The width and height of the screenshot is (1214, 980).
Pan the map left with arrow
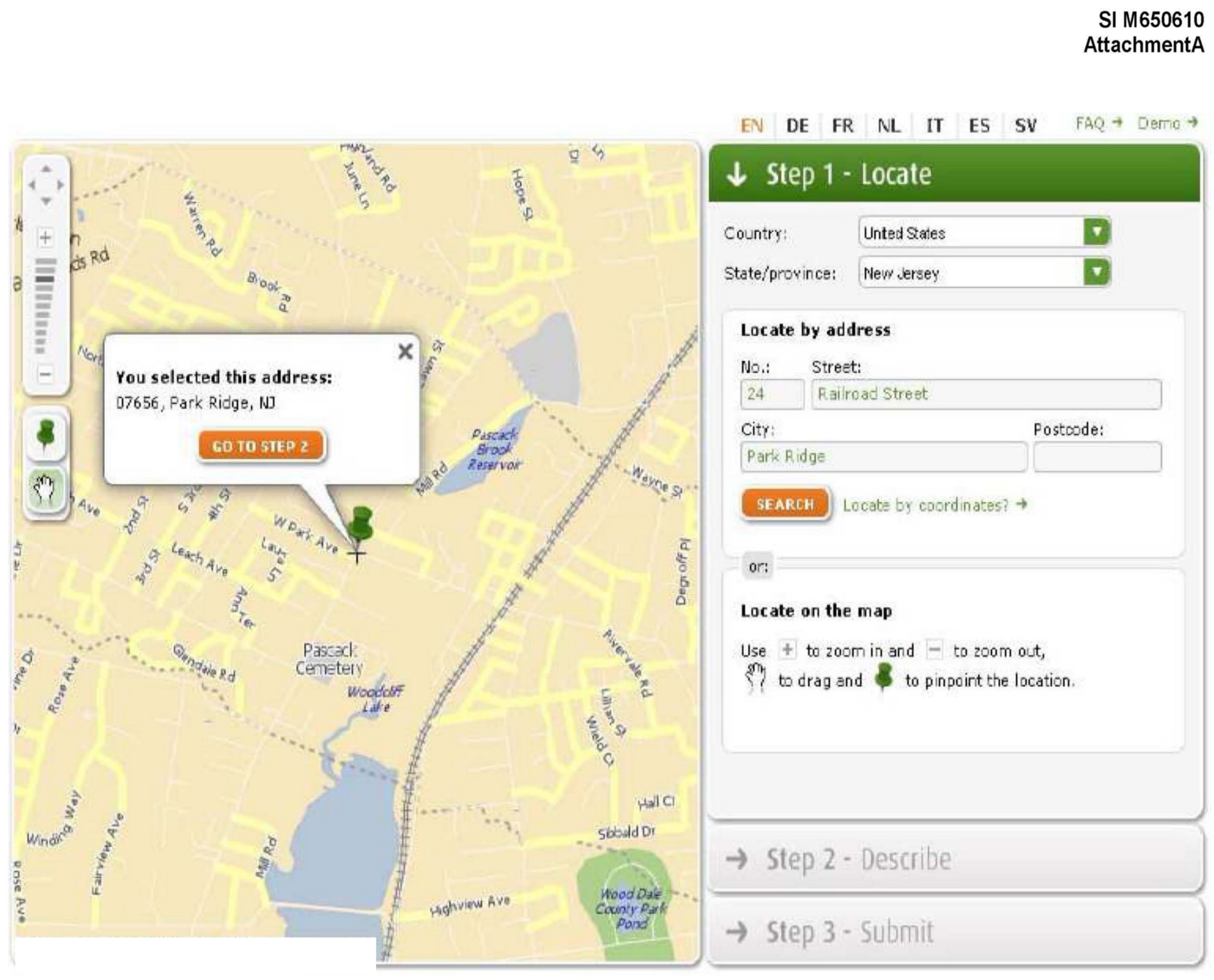tap(32, 185)
